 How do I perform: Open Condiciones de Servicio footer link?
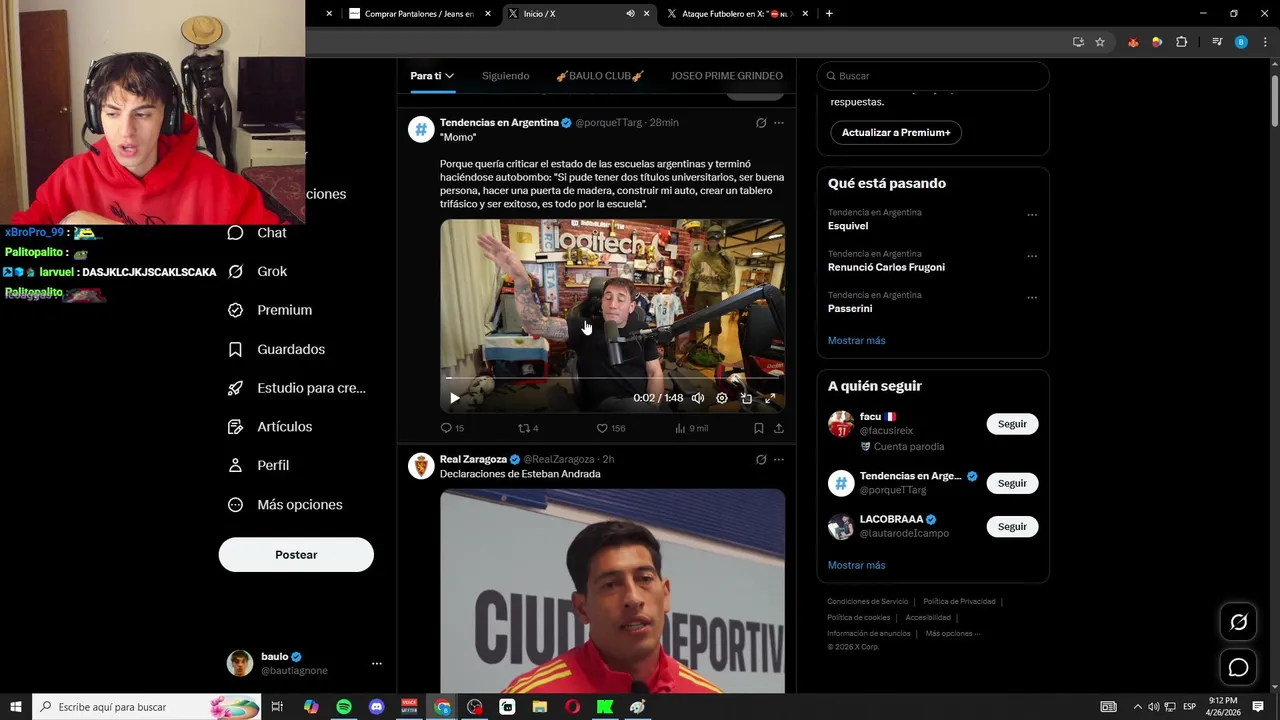868,602
